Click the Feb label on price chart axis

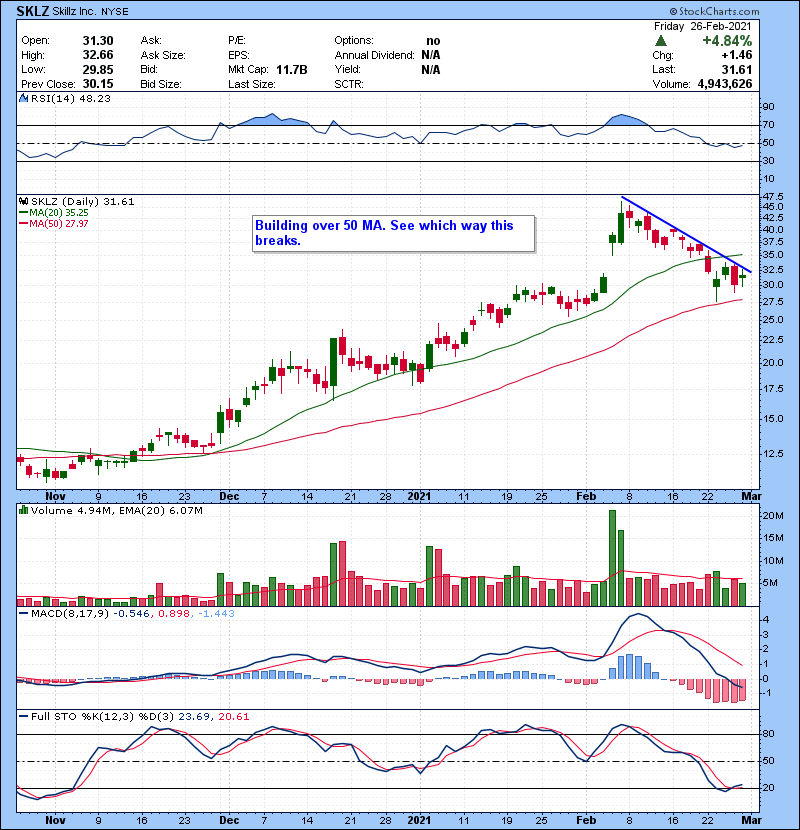pyautogui.click(x=586, y=497)
